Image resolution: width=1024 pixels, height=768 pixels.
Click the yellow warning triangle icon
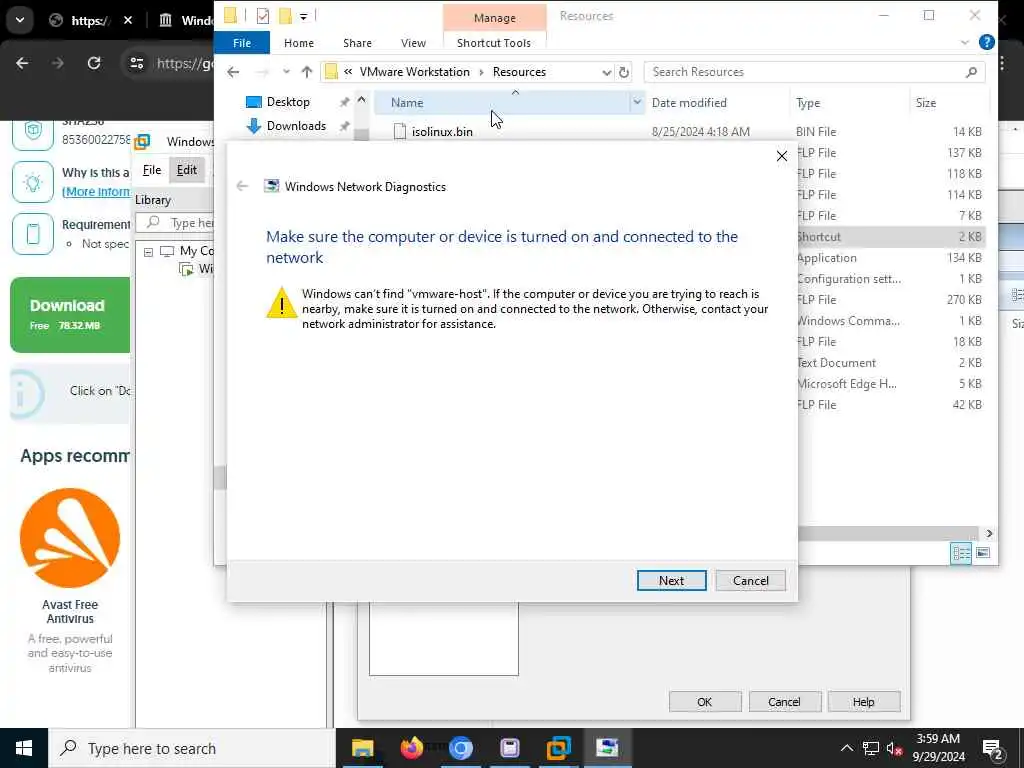coord(282,302)
